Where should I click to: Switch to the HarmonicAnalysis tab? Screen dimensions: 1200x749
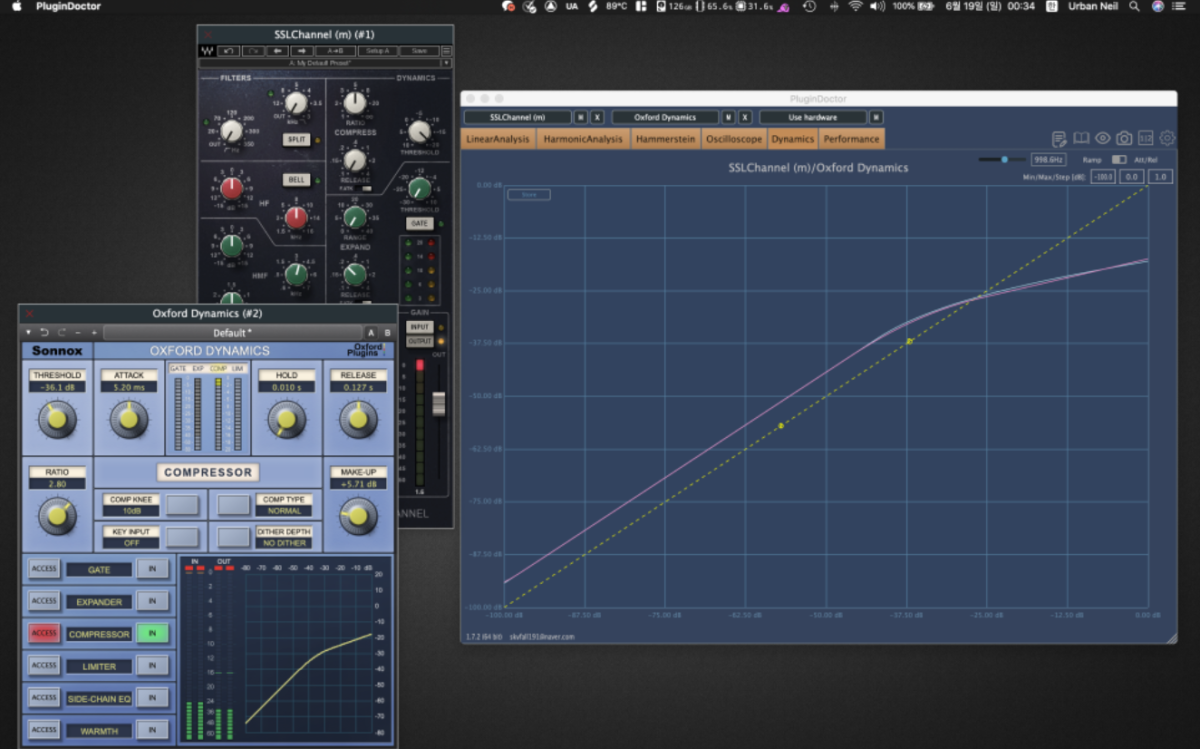(x=583, y=139)
